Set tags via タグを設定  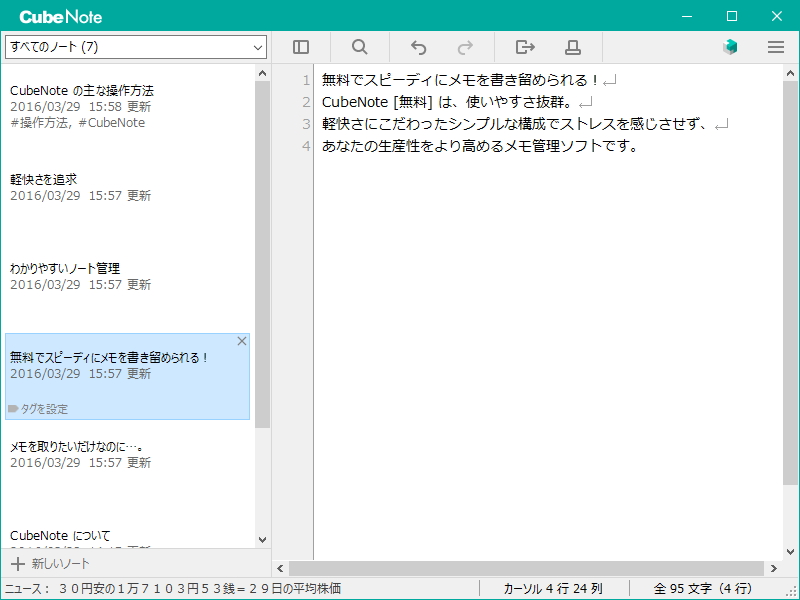point(38,409)
